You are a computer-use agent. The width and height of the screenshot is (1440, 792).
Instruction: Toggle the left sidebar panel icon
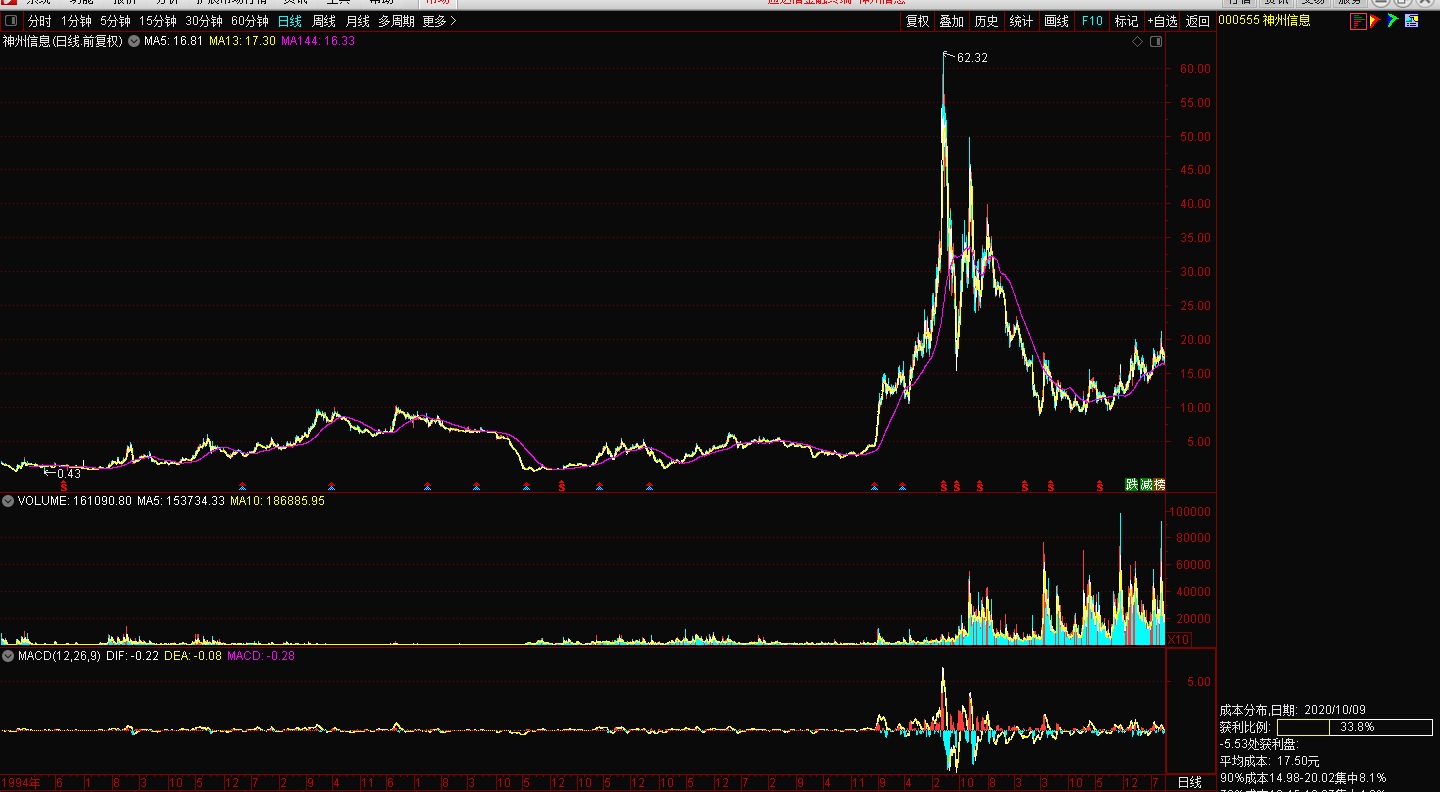[x=12, y=21]
